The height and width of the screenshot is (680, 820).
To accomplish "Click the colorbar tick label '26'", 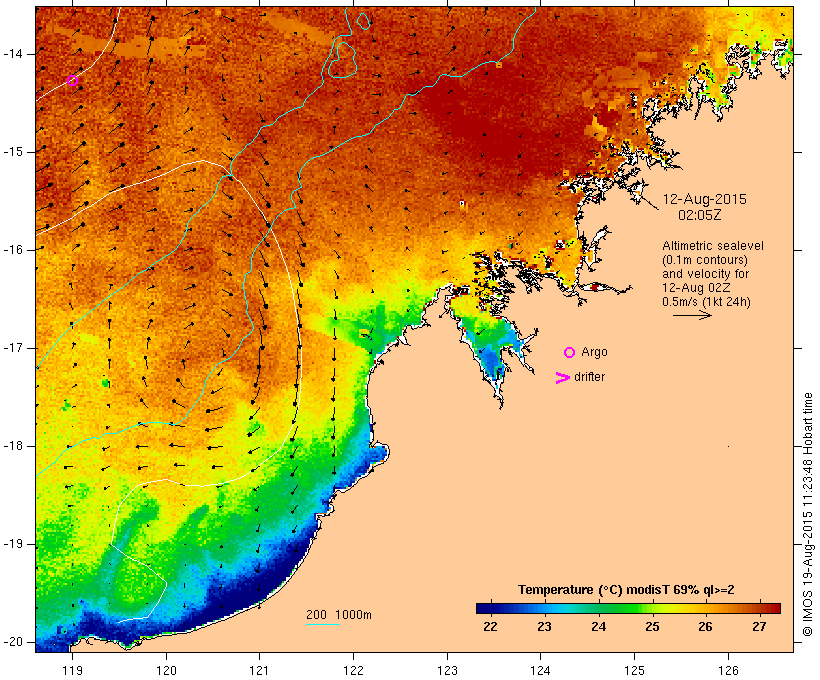I will pyautogui.click(x=705, y=627).
